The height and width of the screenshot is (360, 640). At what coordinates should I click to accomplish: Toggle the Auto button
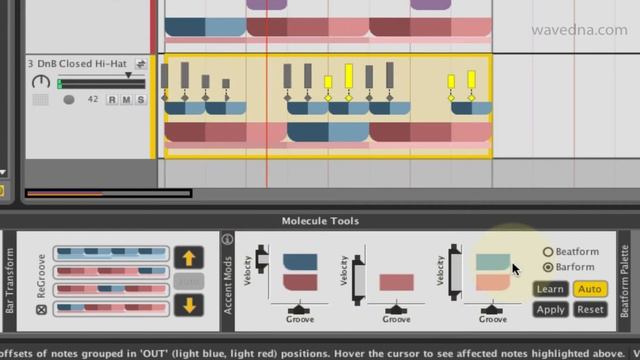590,289
